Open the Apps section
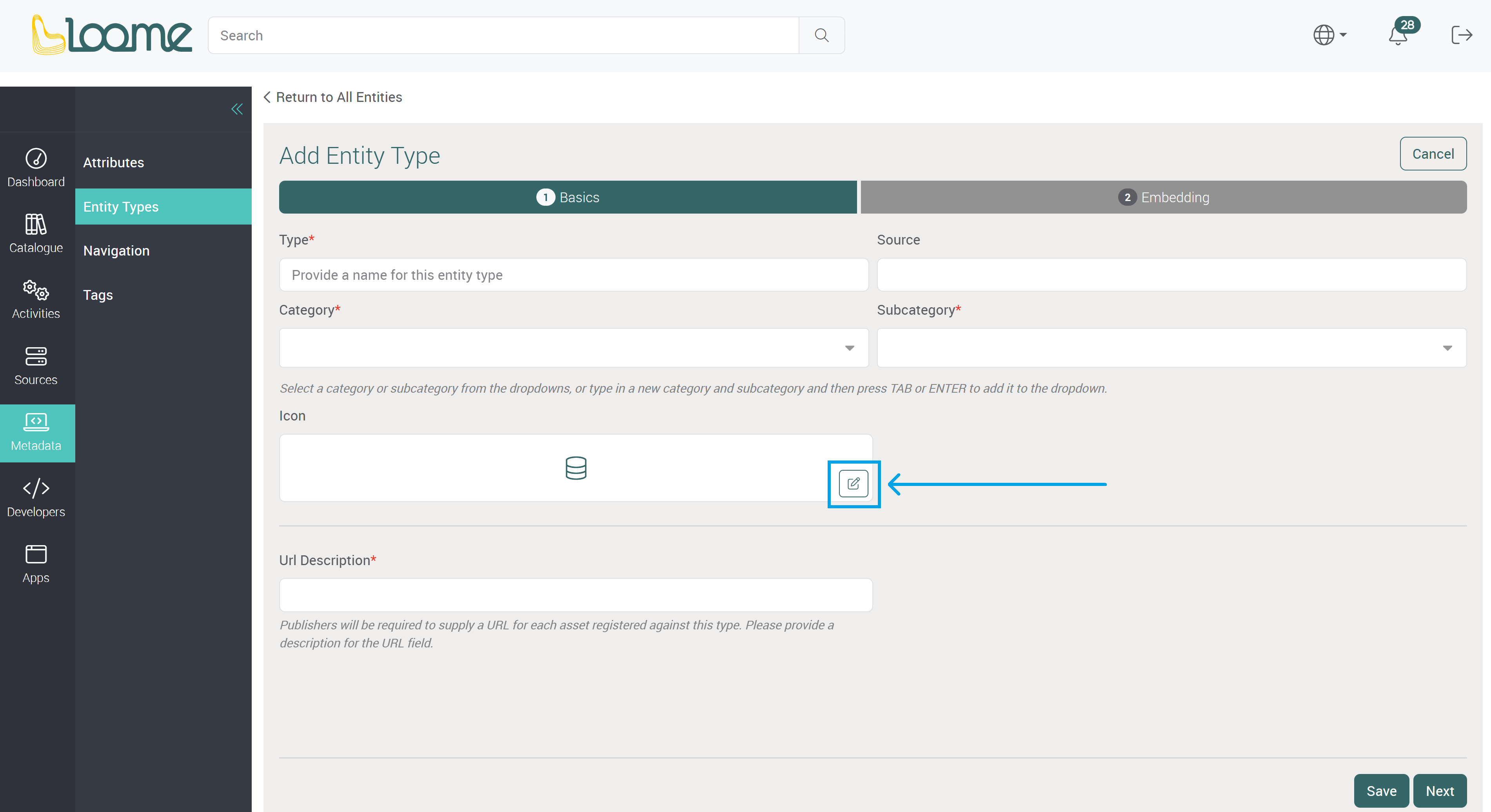Viewport: 1491px width, 812px height. (36, 564)
